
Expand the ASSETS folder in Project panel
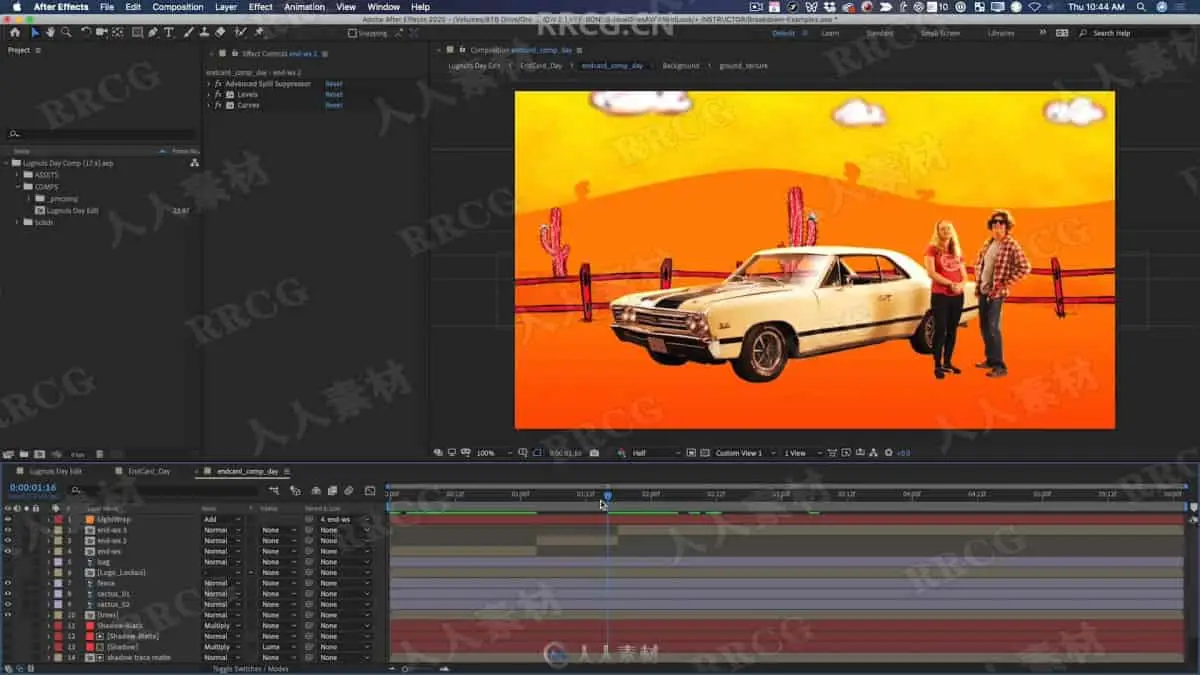point(18,174)
